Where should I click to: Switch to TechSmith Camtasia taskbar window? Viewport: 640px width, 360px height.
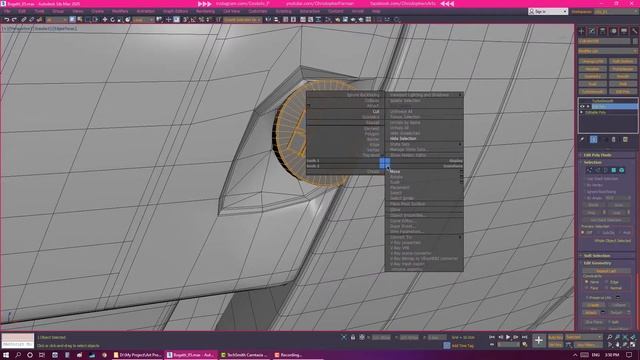click(x=244, y=355)
